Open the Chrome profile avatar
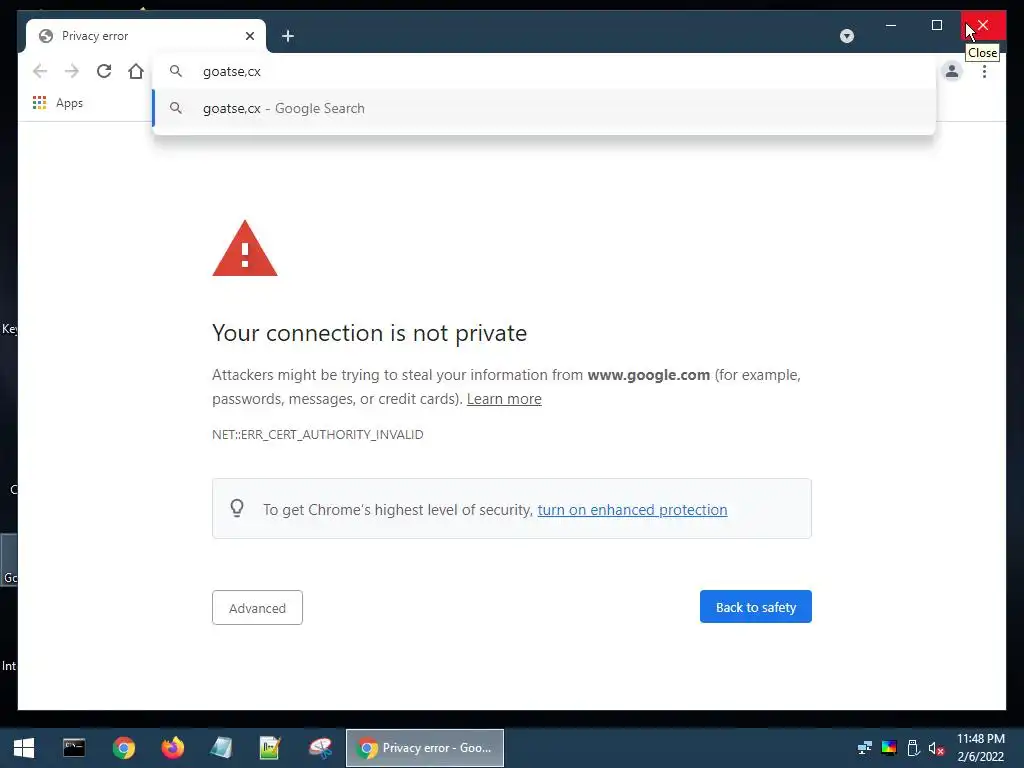The height and width of the screenshot is (768, 1024). point(952,71)
